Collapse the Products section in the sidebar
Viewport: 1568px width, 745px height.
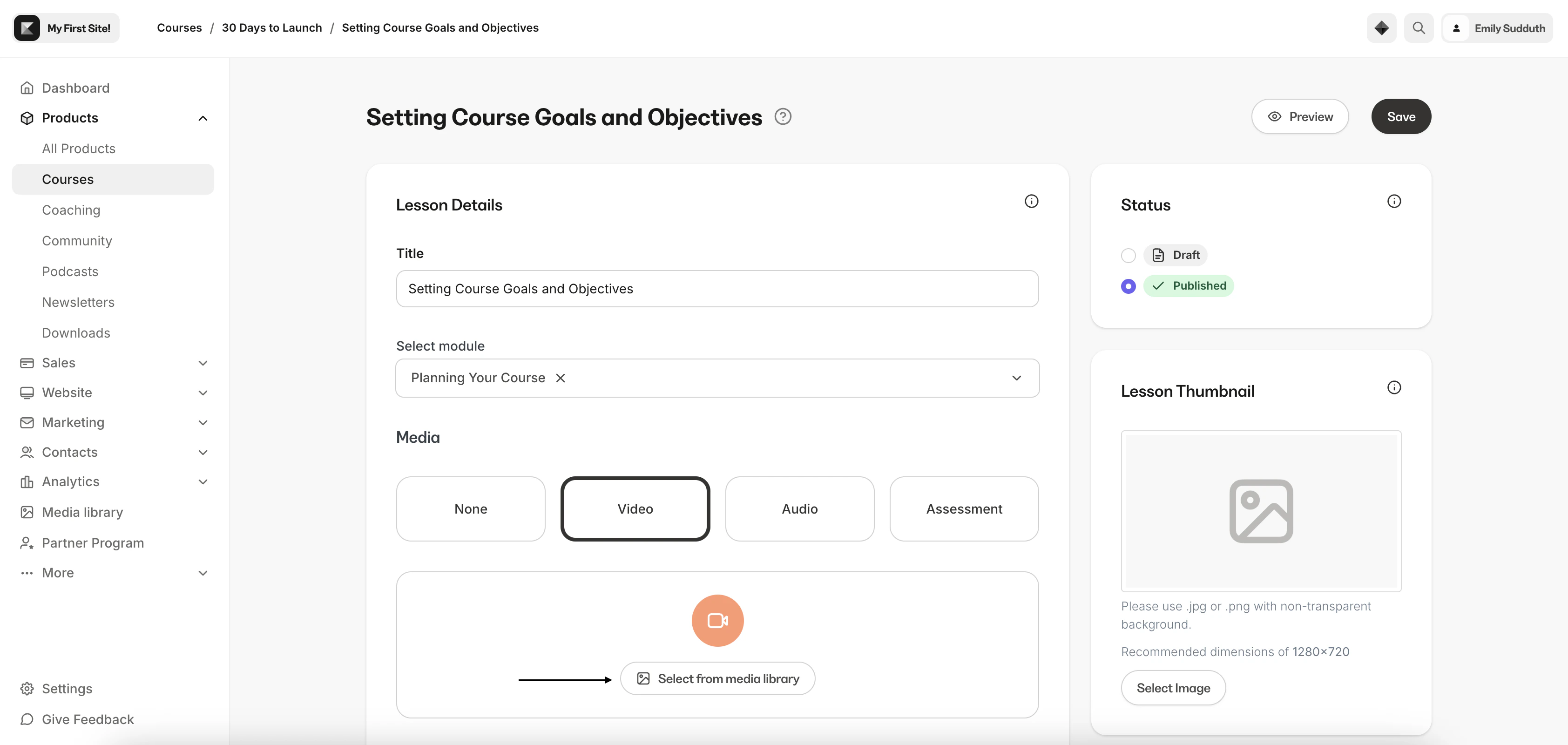click(x=203, y=117)
